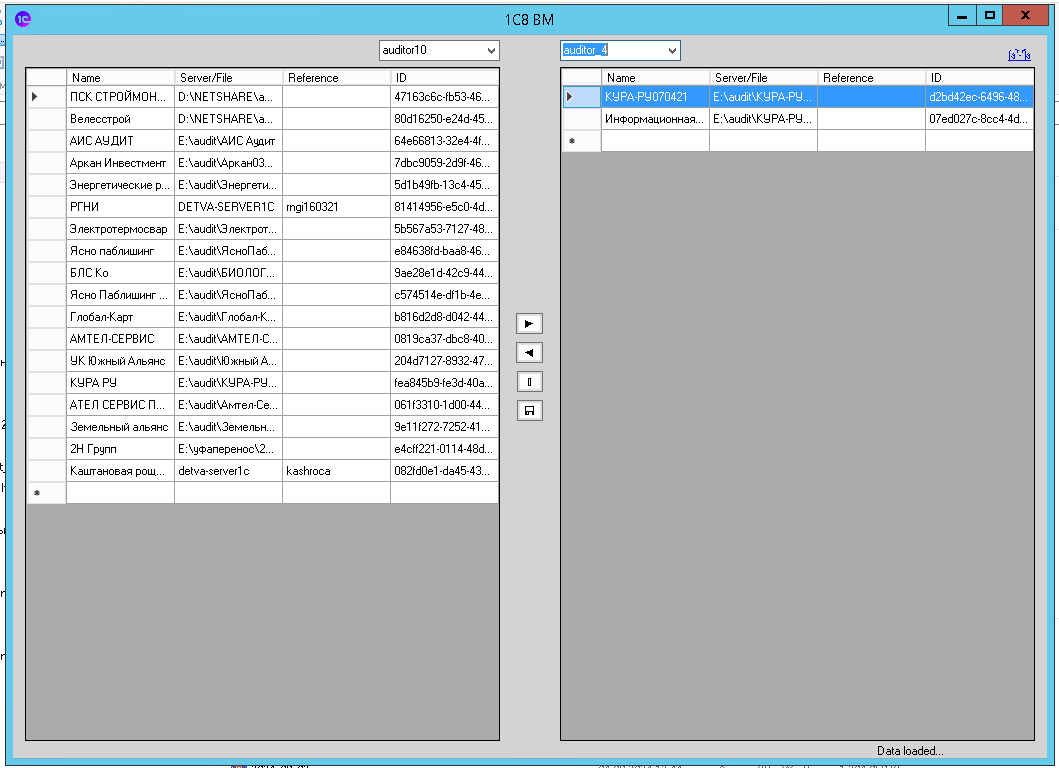Click the ID column header in left table

444,77
